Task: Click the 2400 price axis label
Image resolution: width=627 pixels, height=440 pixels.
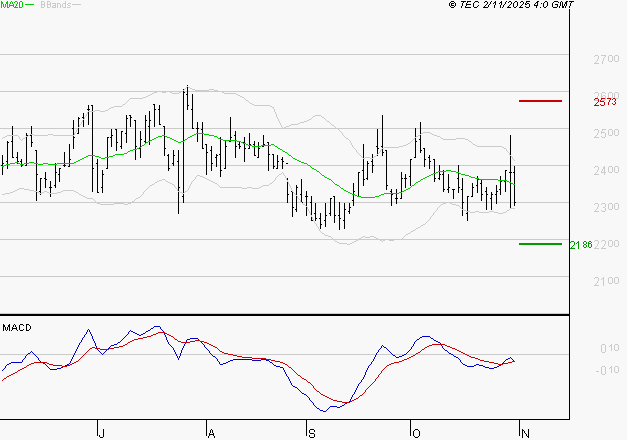Action: [x=607, y=170]
